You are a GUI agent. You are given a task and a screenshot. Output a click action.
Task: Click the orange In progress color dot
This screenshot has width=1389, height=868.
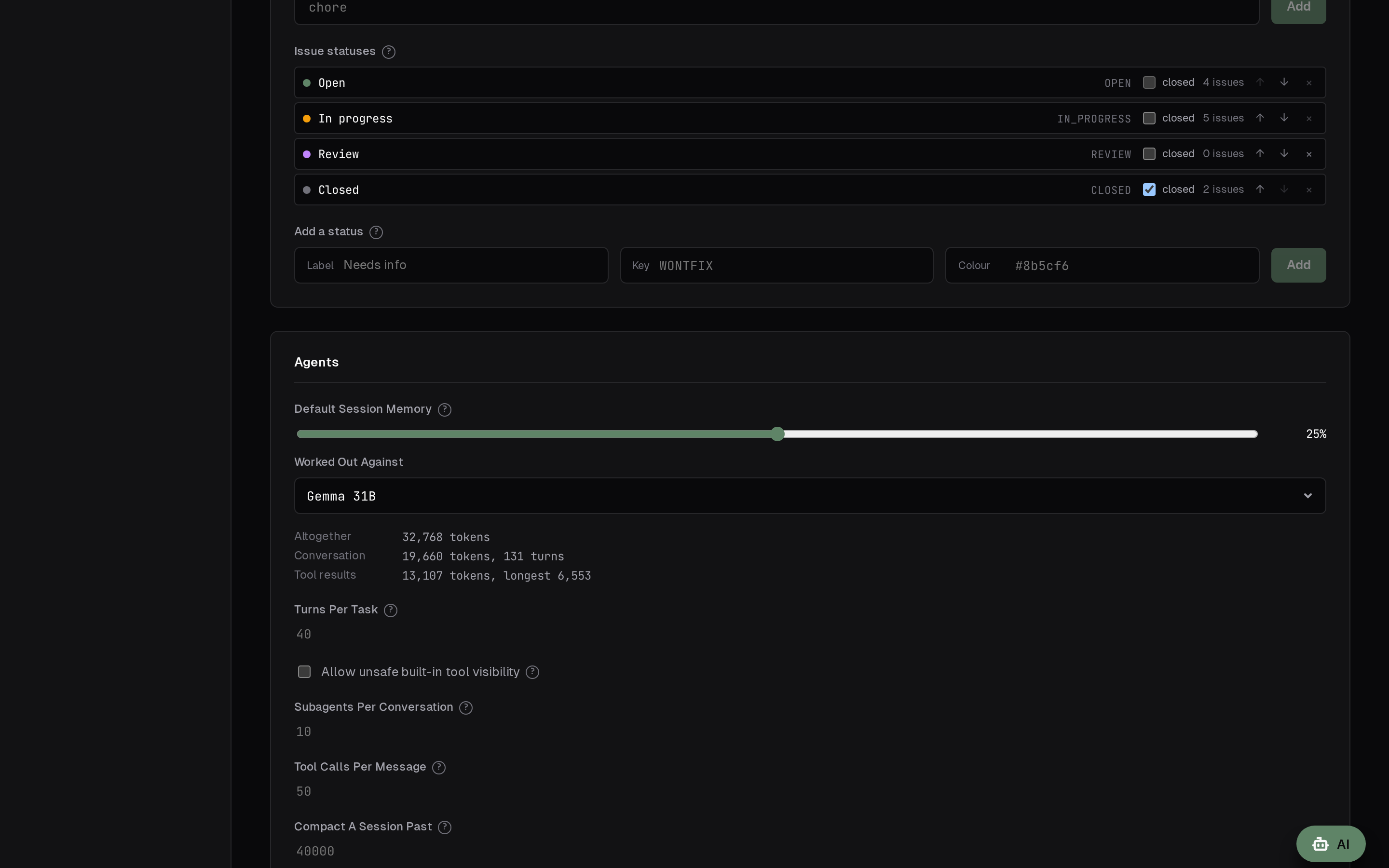(307, 118)
